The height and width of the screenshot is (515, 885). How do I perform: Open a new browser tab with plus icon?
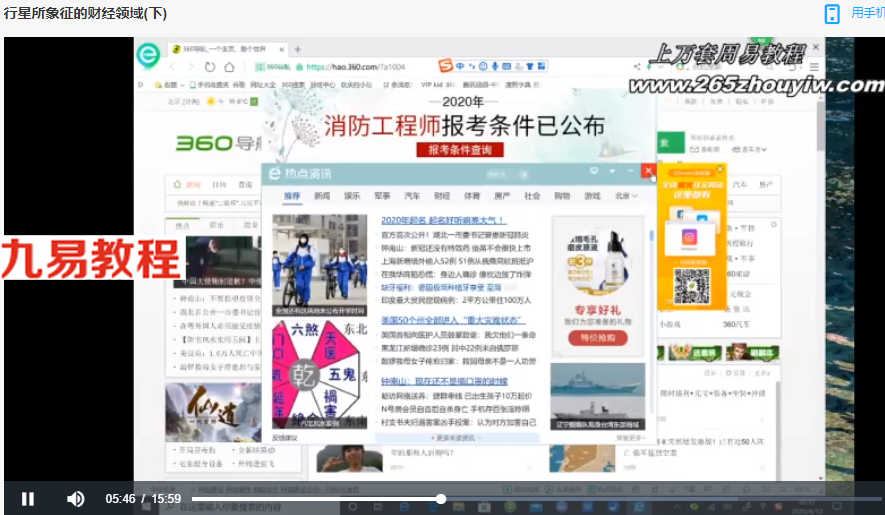point(297,49)
